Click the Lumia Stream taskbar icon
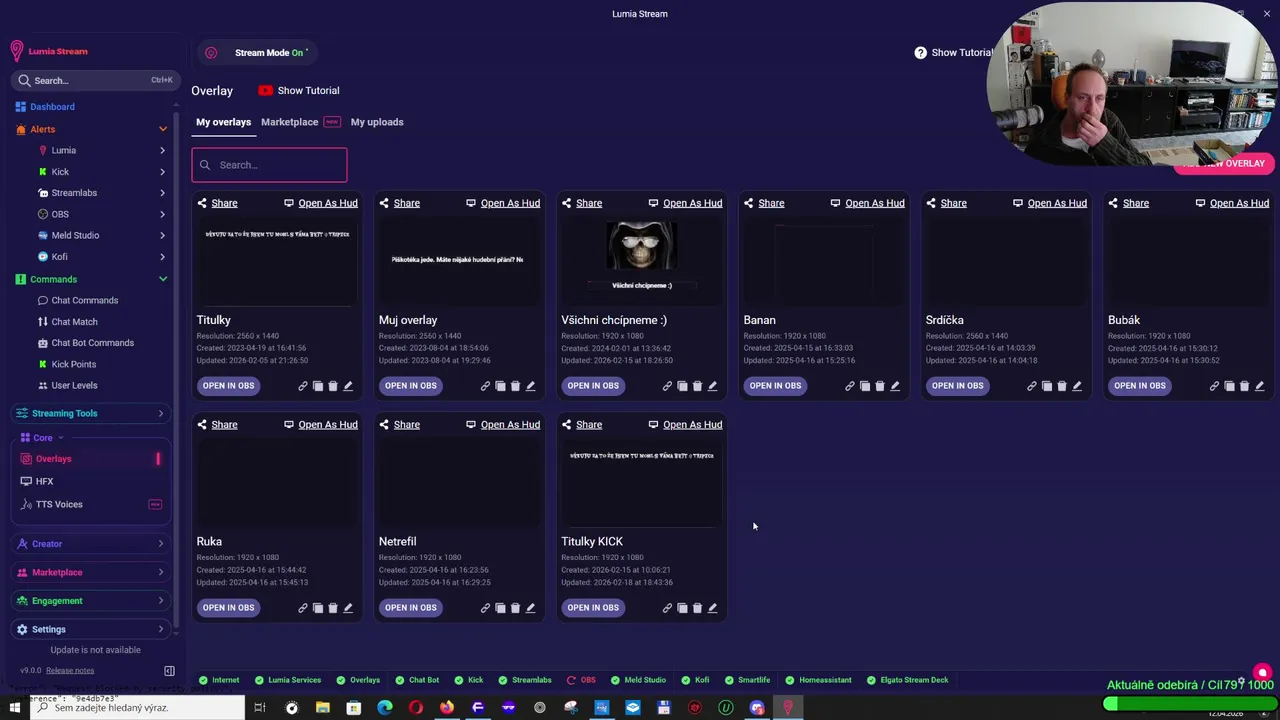The height and width of the screenshot is (720, 1280). click(788, 708)
